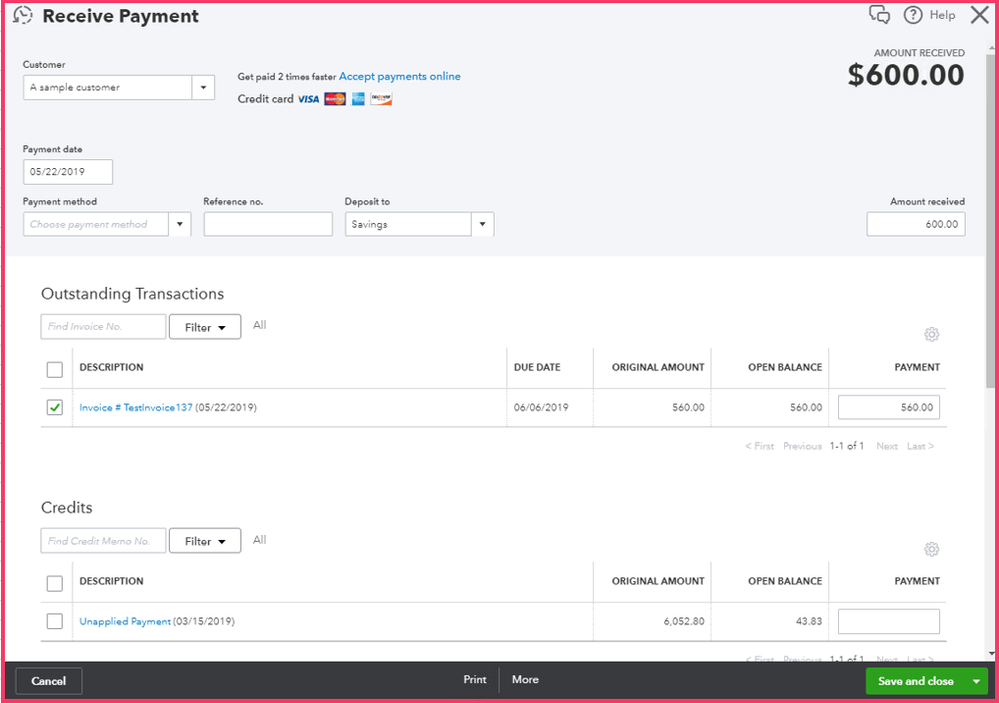
Task: Click the Save and close button
Action: [916, 681]
